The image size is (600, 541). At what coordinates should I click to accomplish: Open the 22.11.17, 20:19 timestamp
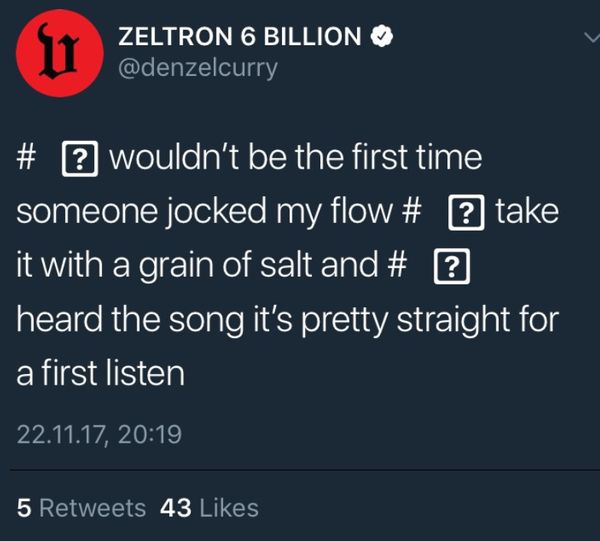99,435
